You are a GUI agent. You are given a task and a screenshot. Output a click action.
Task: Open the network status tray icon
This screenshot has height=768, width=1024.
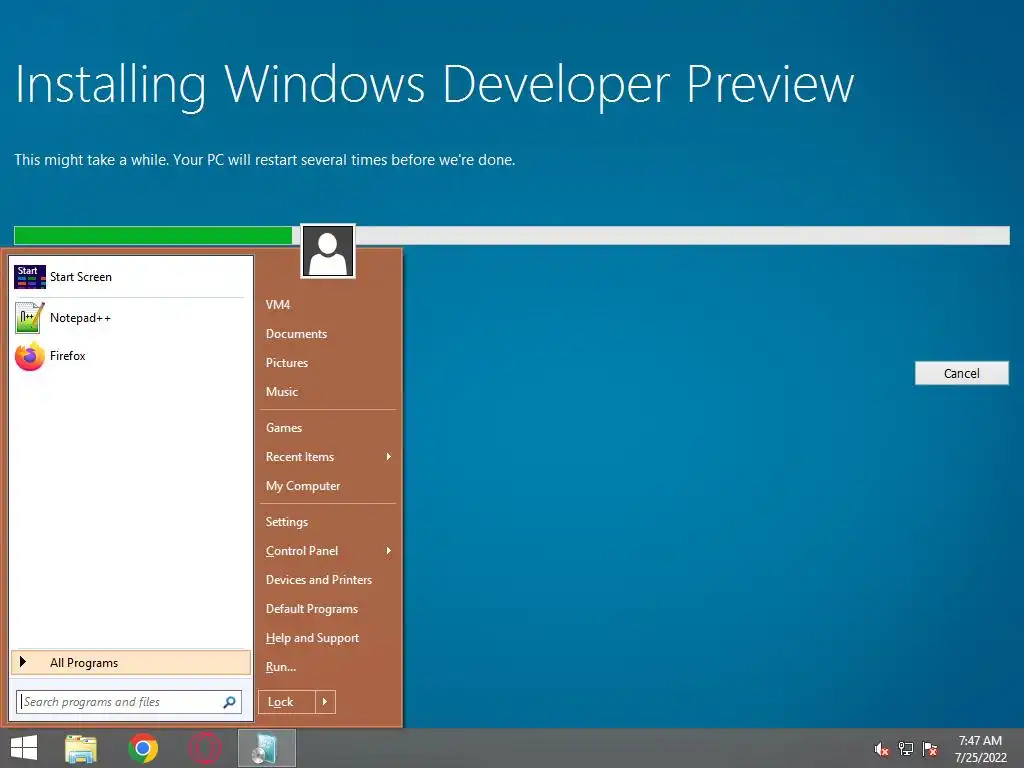pos(906,749)
